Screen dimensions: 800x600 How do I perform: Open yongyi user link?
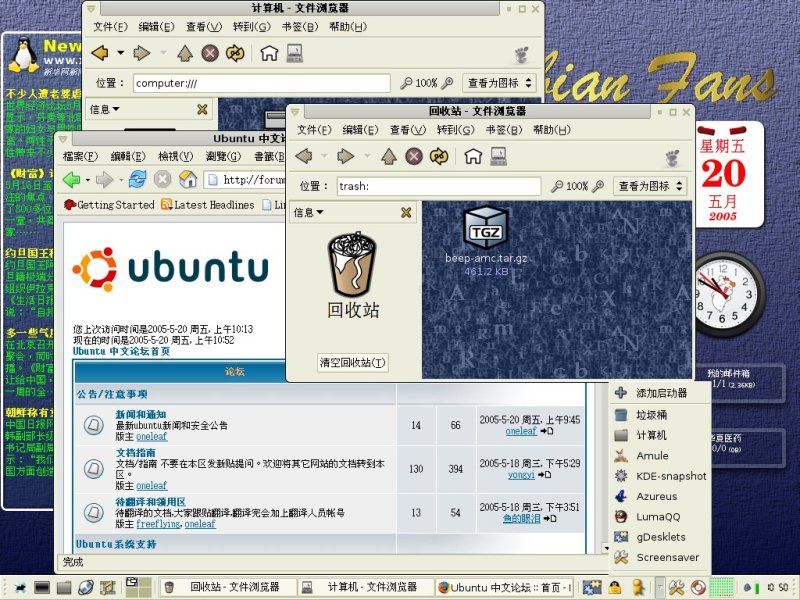click(x=521, y=474)
